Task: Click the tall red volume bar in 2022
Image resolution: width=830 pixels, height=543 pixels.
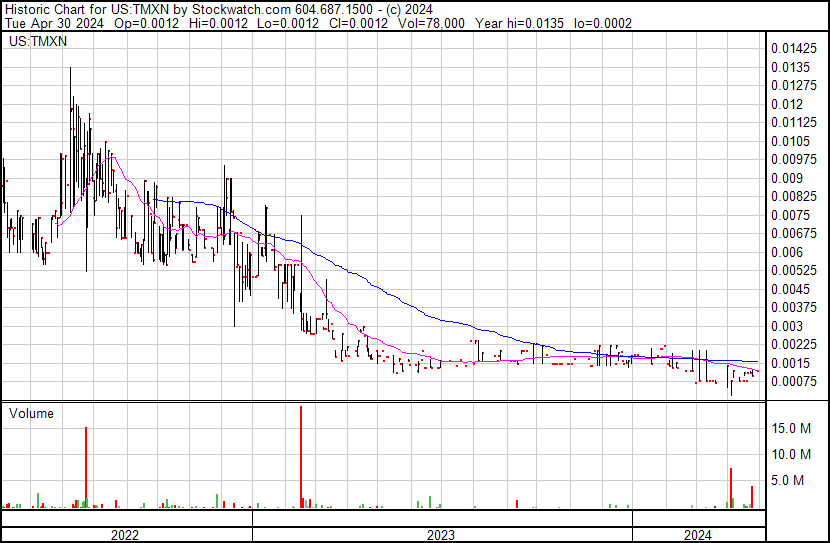Action: (x=86, y=467)
